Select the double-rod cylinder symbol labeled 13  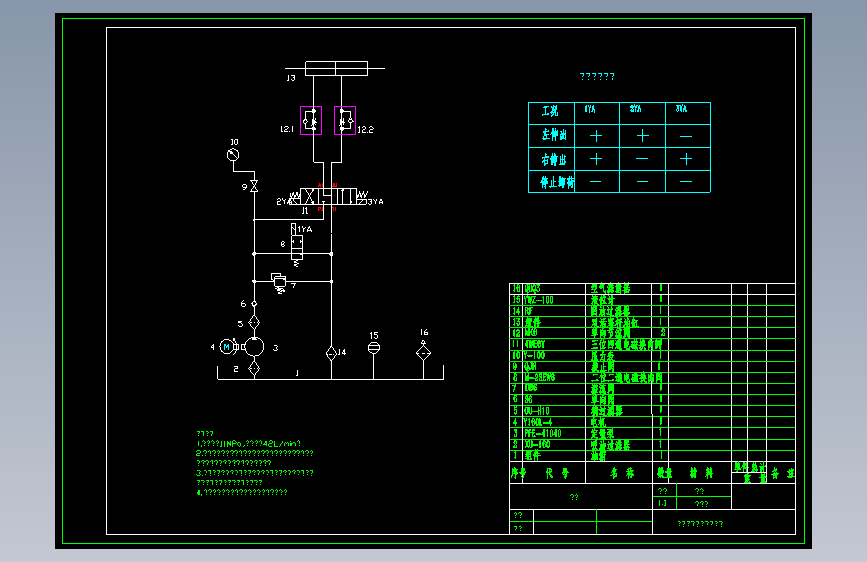(x=336, y=68)
